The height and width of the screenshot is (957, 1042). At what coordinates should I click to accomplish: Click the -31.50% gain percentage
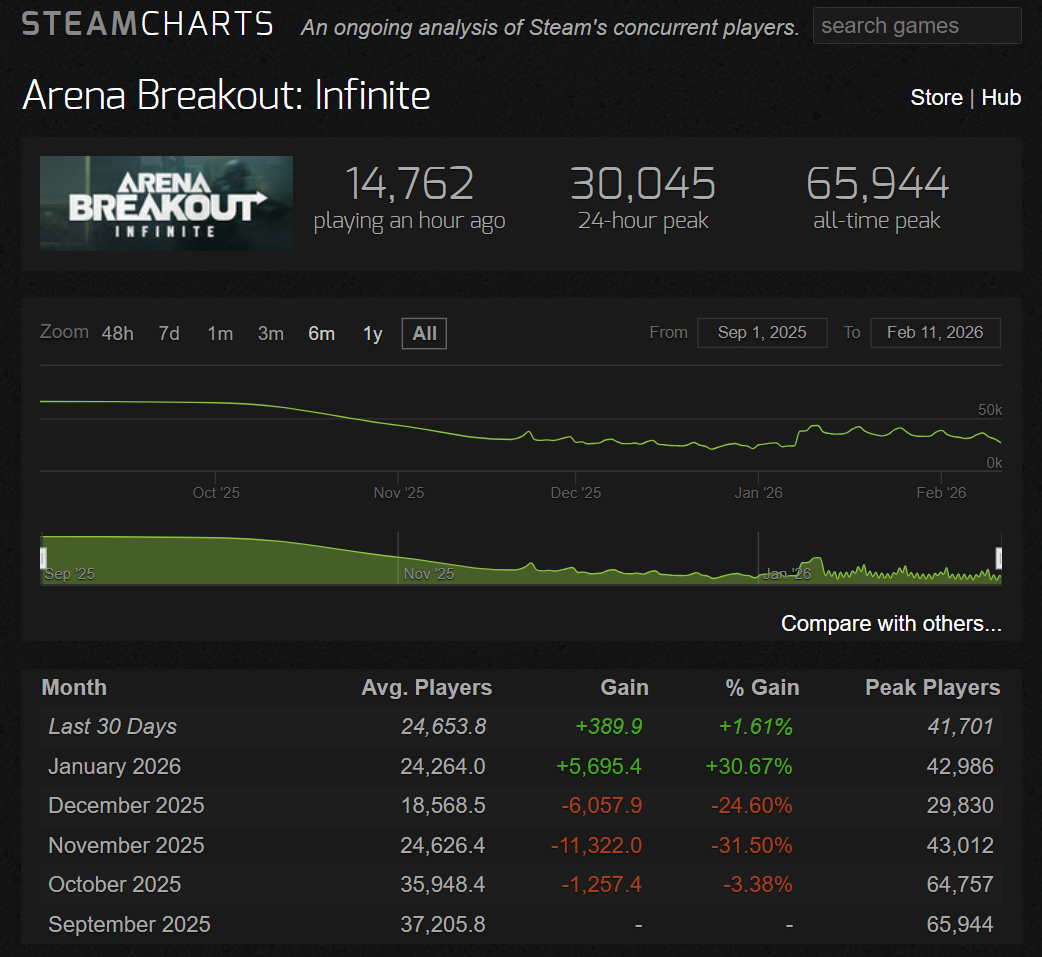752,845
